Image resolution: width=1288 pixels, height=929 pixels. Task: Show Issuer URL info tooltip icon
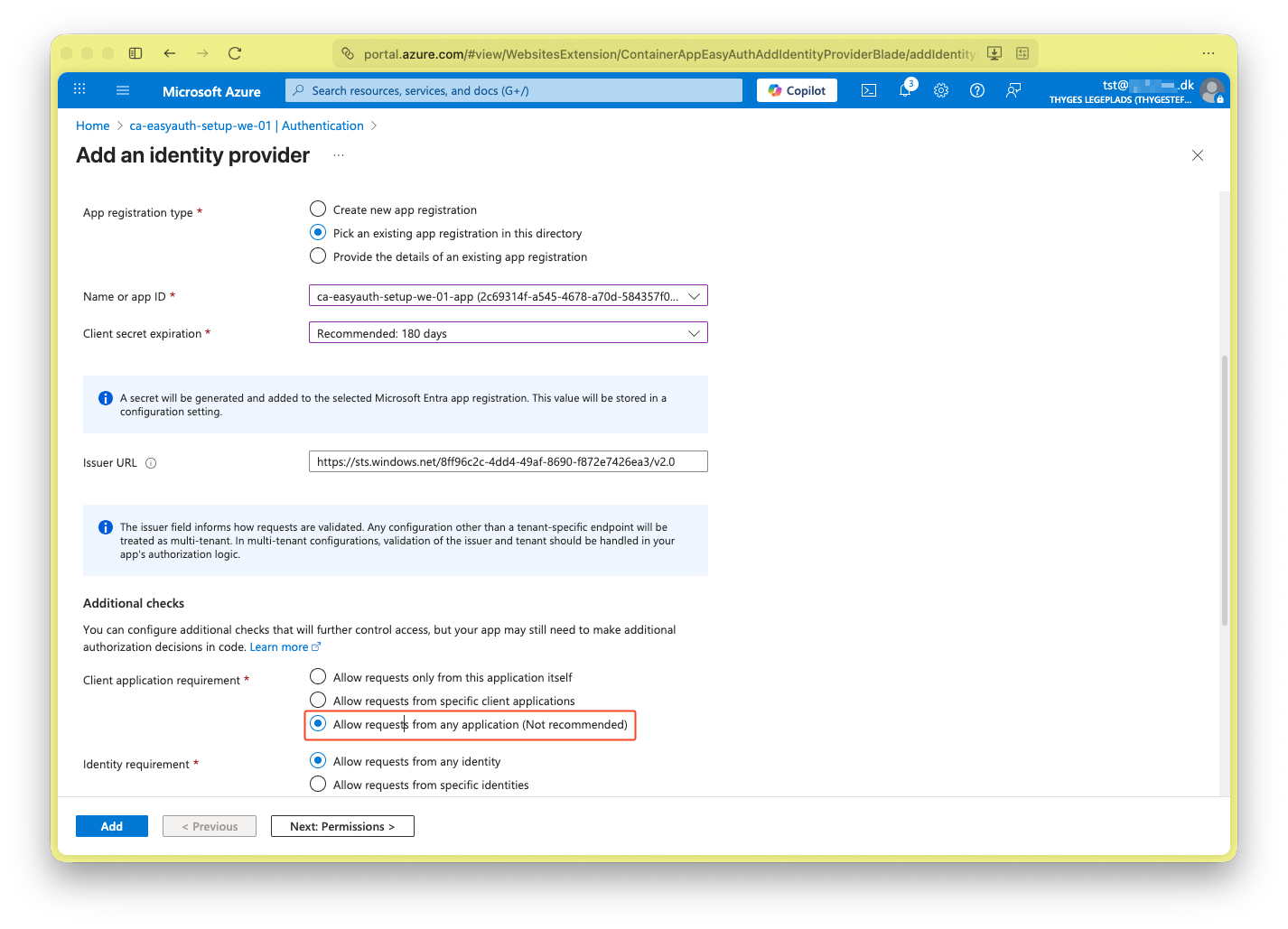click(x=151, y=463)
